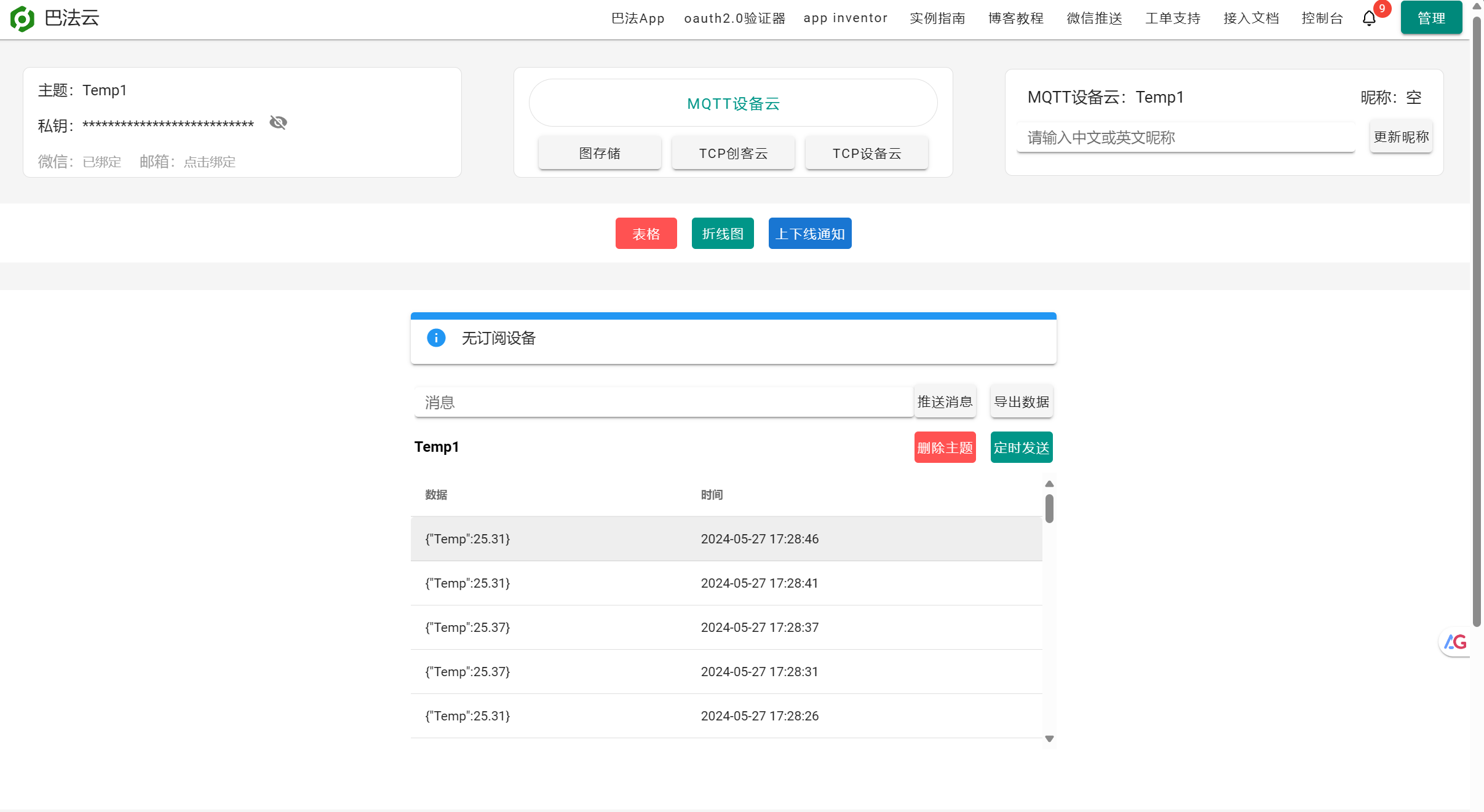Open 博客教程 nav item
Screen dimensions: 1484x812
click(1016, 18)
